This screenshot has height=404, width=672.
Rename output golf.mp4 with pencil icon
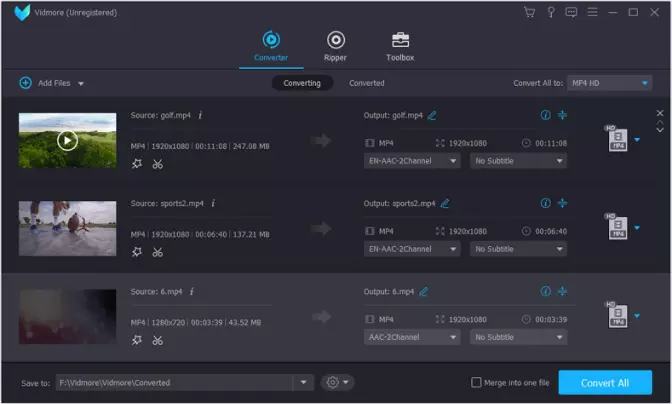point(432,115)
